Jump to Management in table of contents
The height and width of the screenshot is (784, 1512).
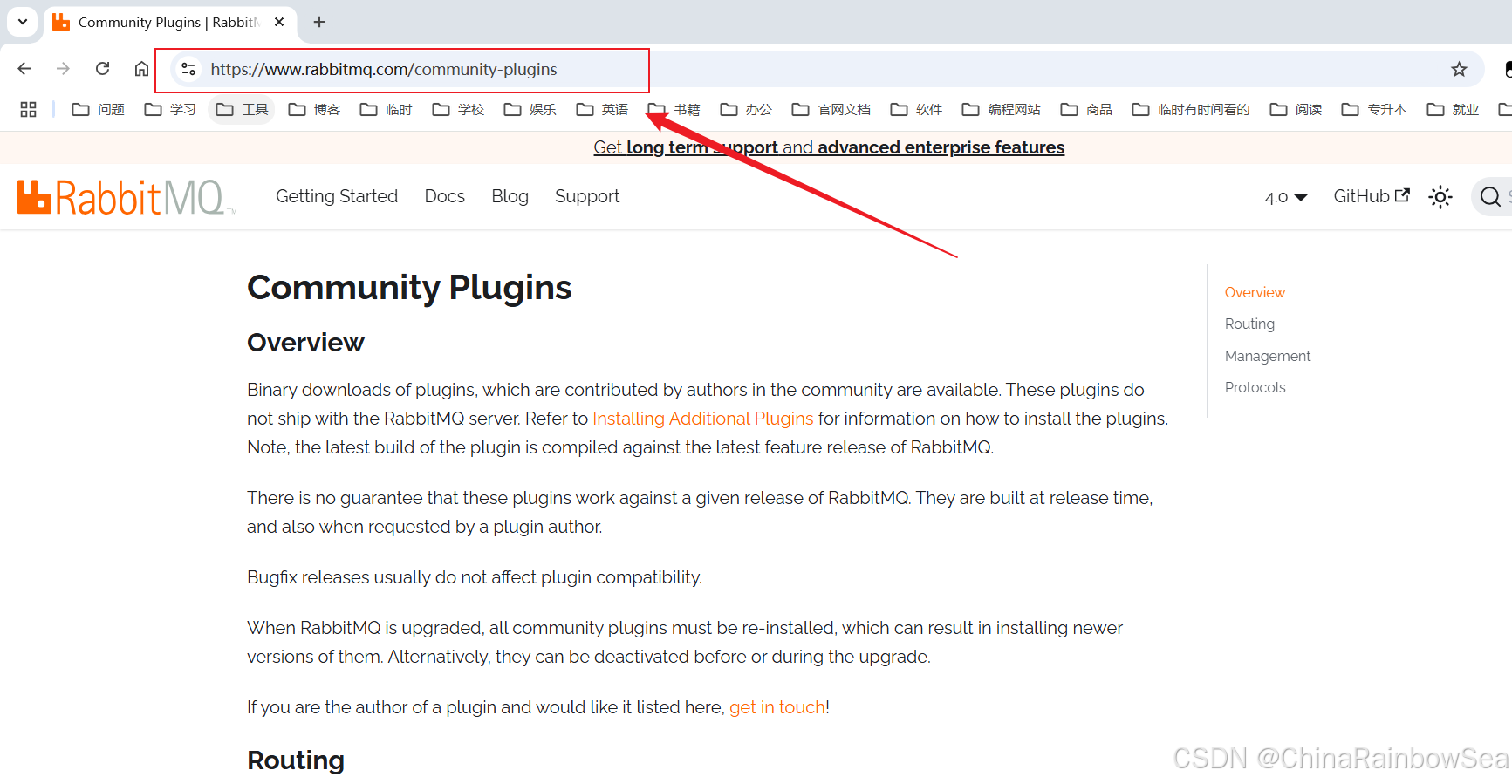coord(1268,356)
